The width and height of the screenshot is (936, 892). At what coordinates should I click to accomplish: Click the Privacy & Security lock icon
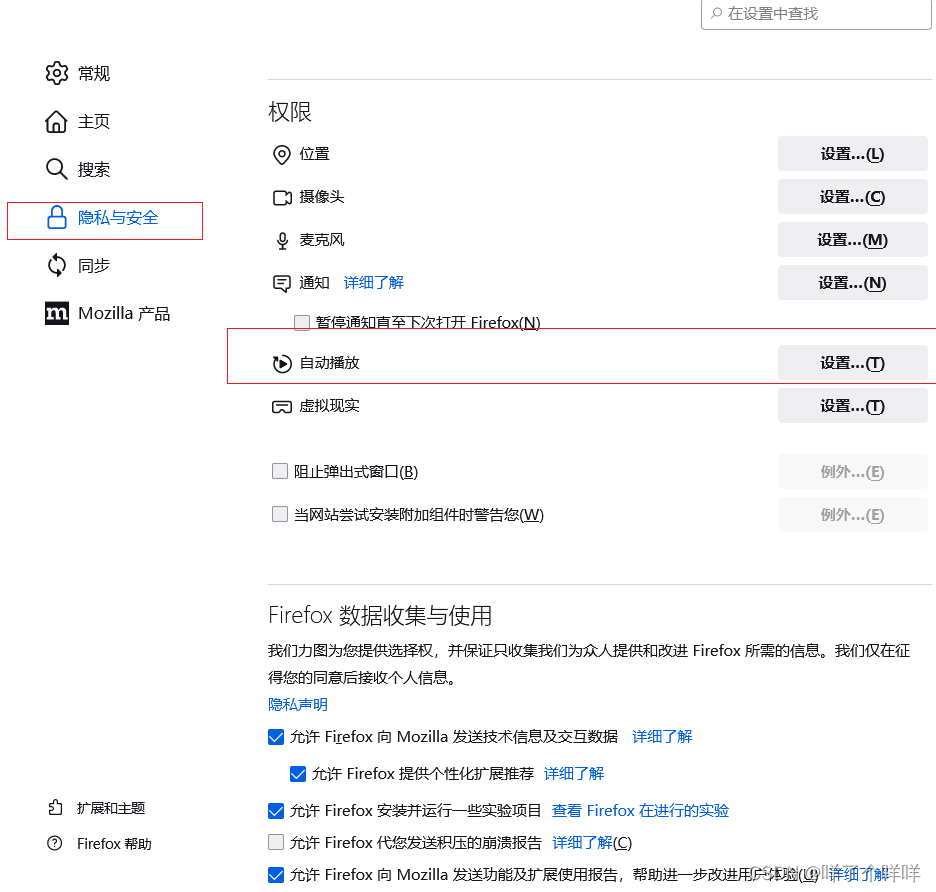click(x=57, y=217)
